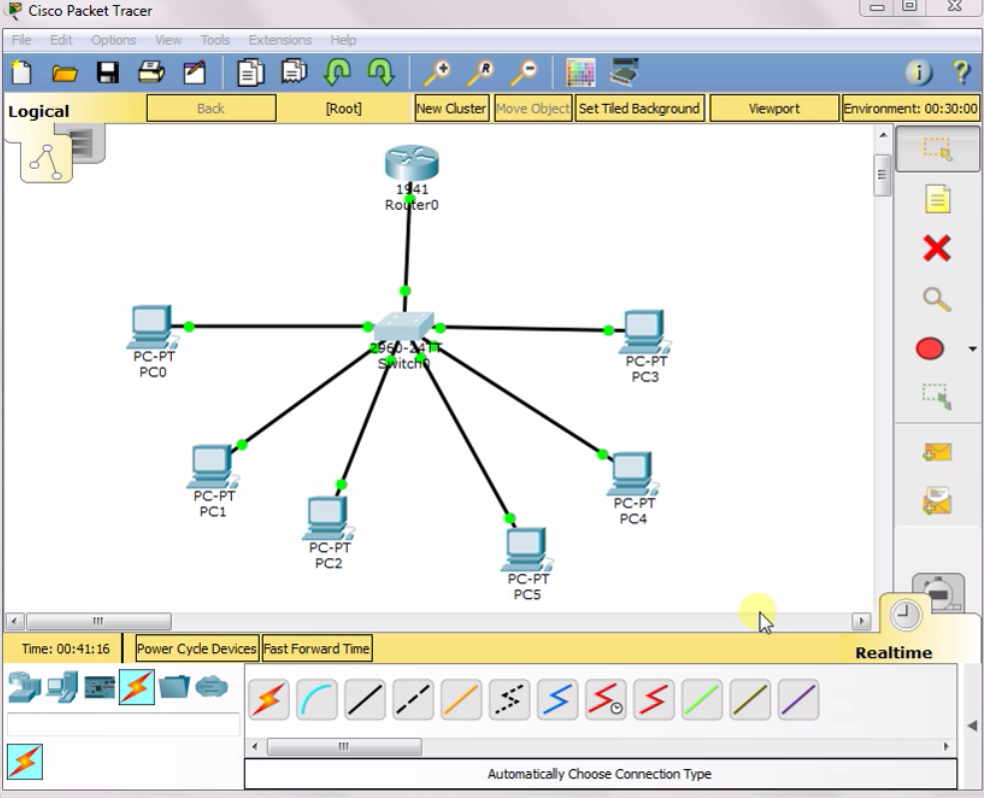Click Router0 on the workspace

[x=412, y=163]
